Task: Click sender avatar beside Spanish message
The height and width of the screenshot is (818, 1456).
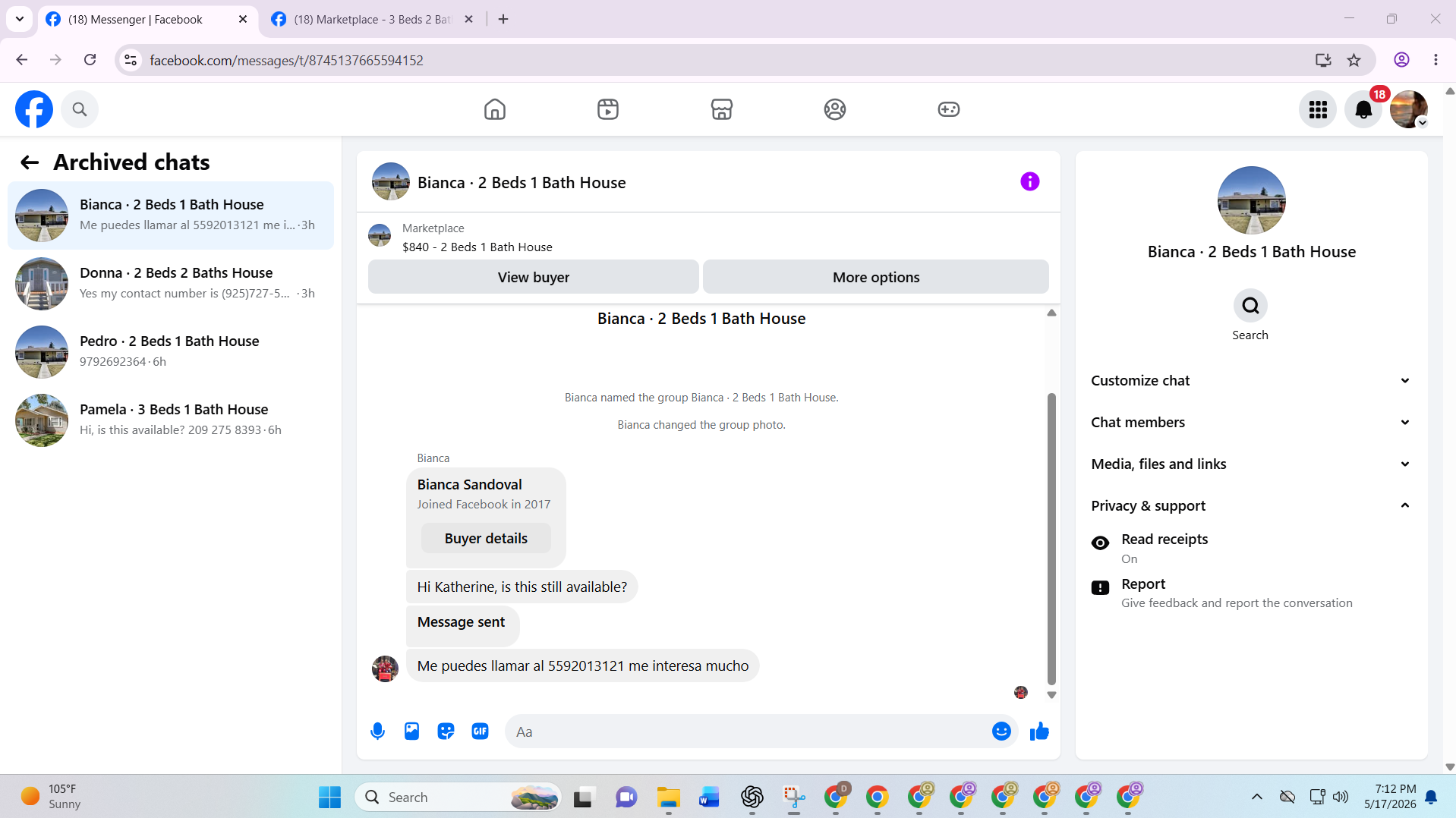Action: tap(385, 669)
